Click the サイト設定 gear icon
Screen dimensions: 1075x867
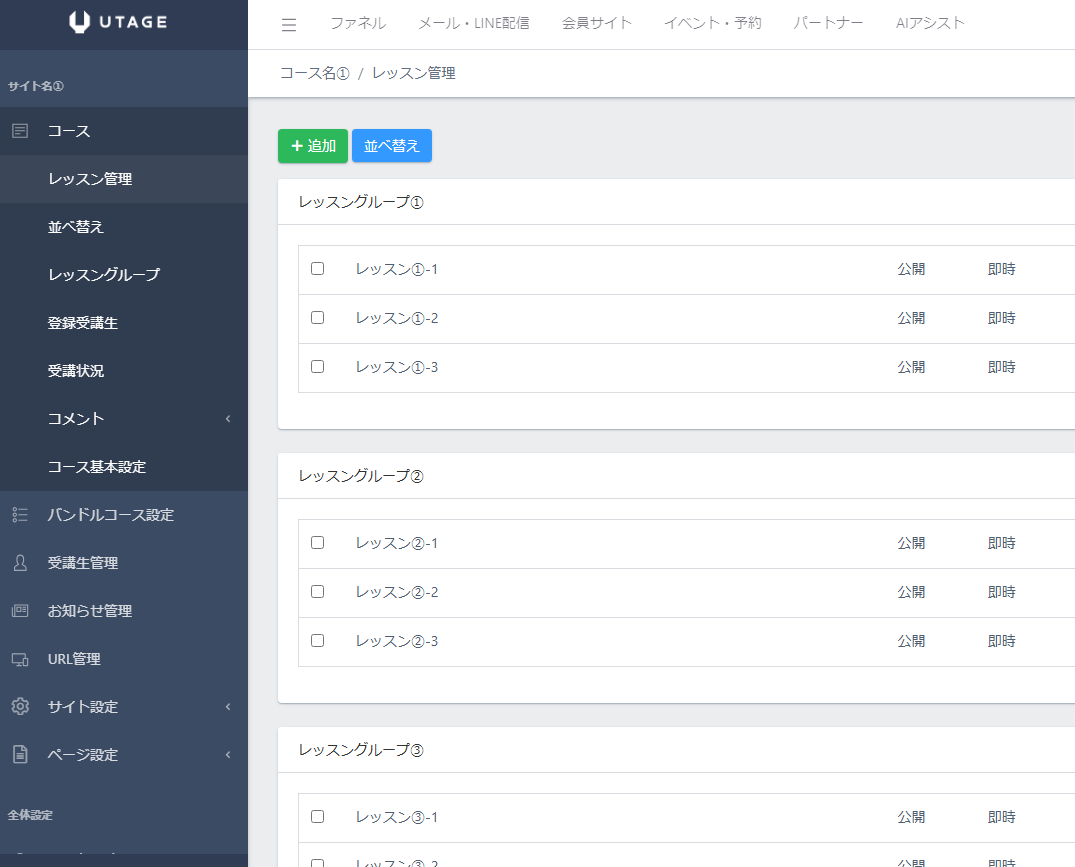(20, 707)
